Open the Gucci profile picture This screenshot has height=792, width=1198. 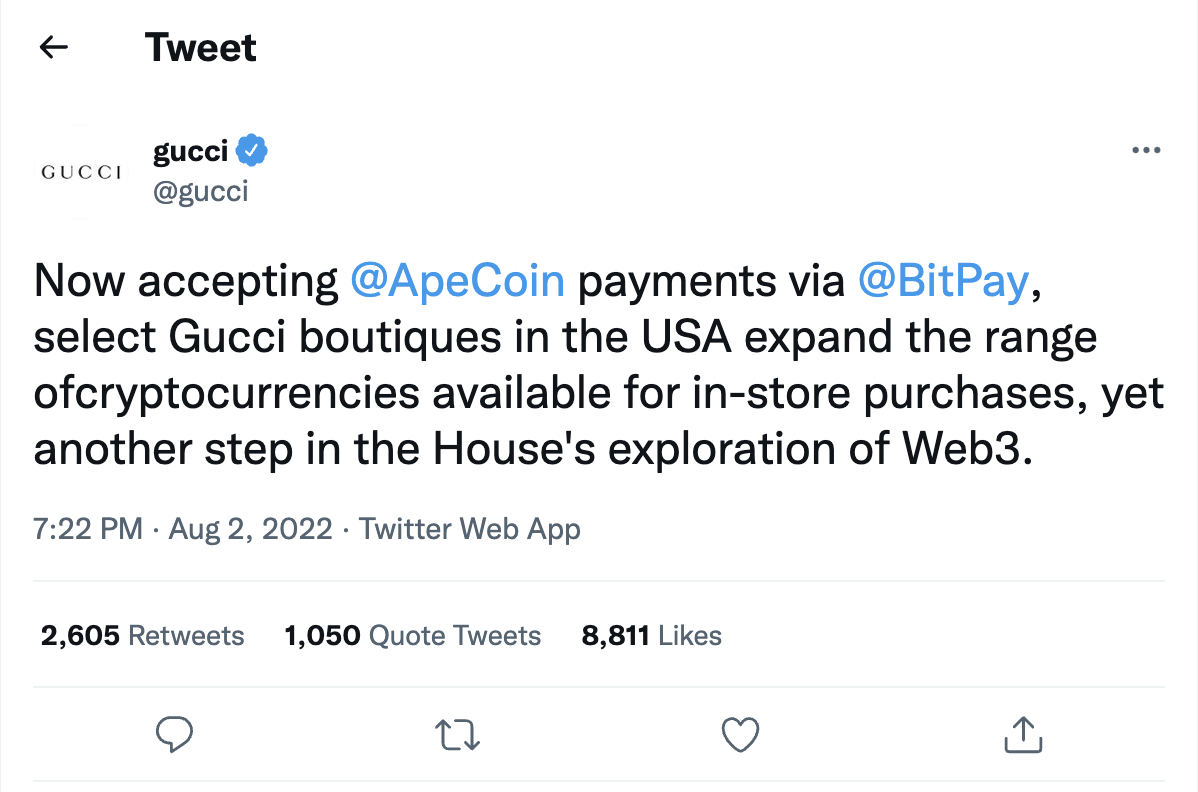81,172
